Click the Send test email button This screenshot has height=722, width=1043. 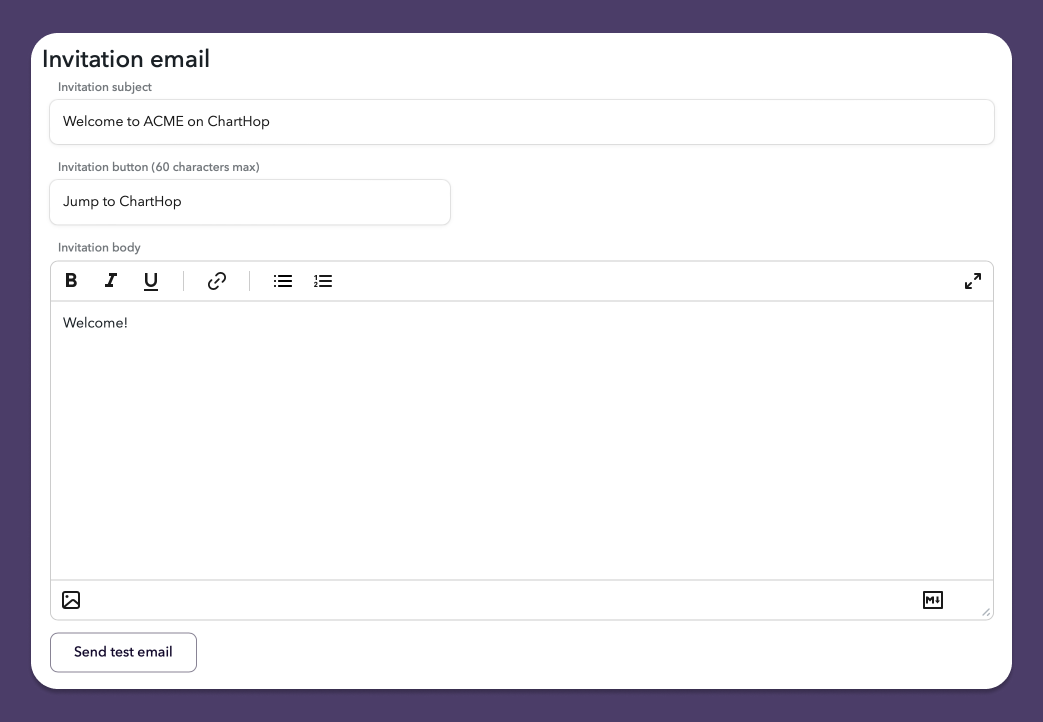[123, 652]
